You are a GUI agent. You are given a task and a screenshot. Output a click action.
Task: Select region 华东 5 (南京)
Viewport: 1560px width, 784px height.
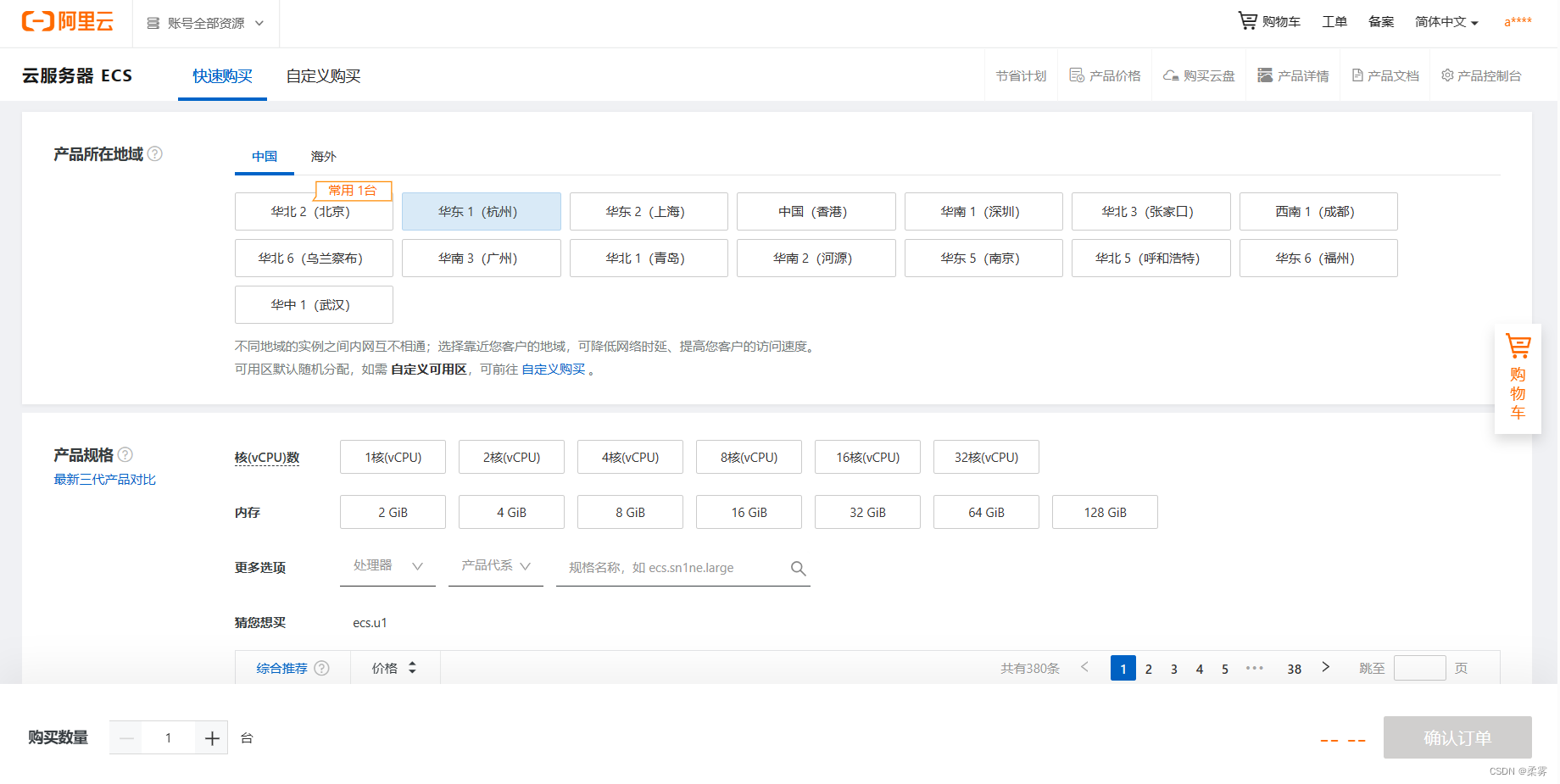(x=983, y=259)
